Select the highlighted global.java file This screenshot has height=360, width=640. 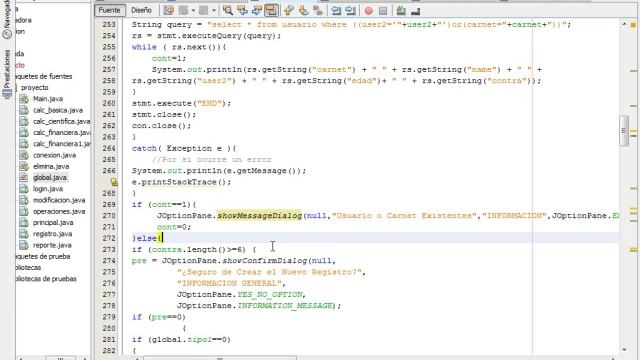50,178
